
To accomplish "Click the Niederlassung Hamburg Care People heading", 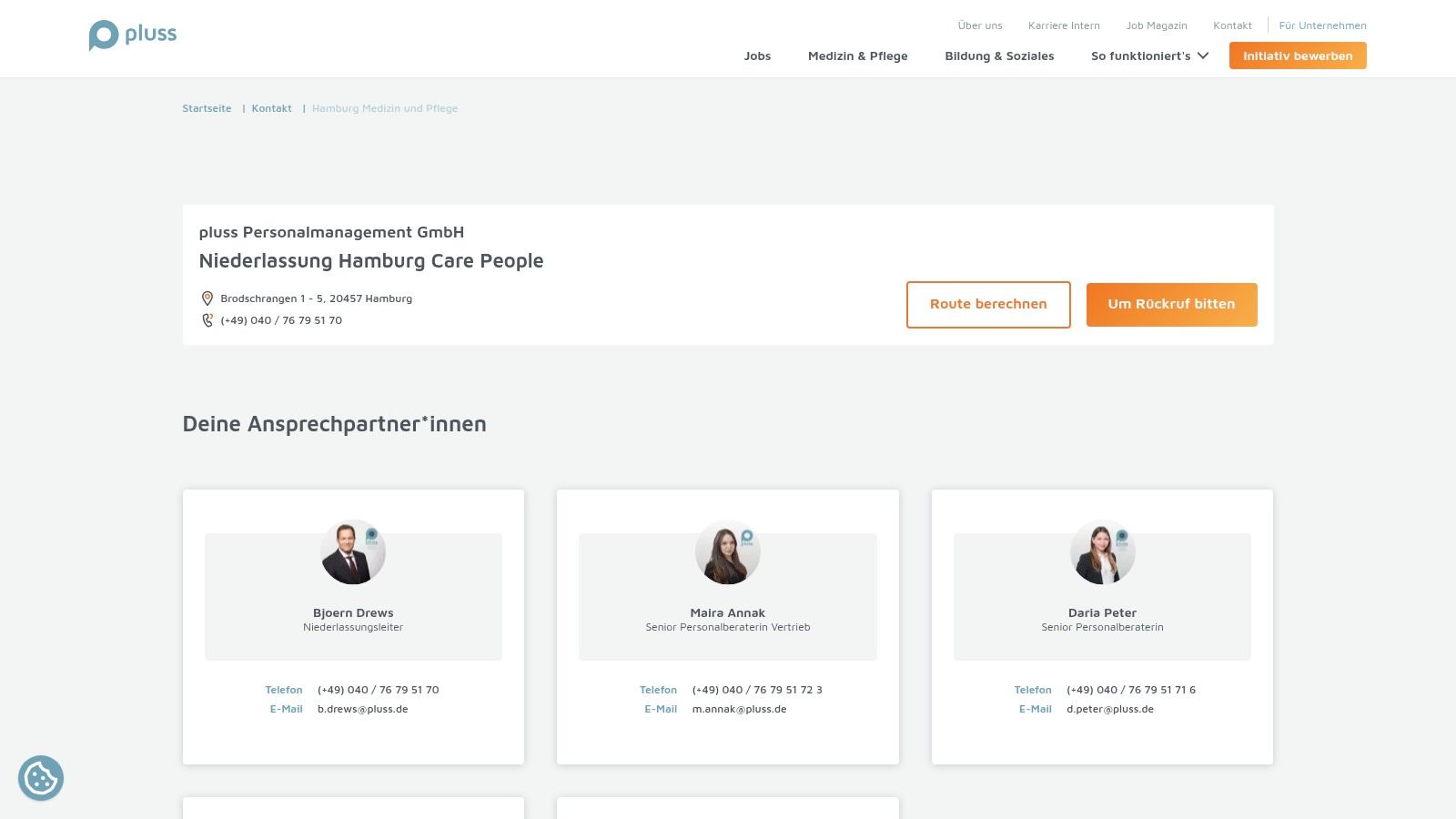I will [x=371, y=261].
